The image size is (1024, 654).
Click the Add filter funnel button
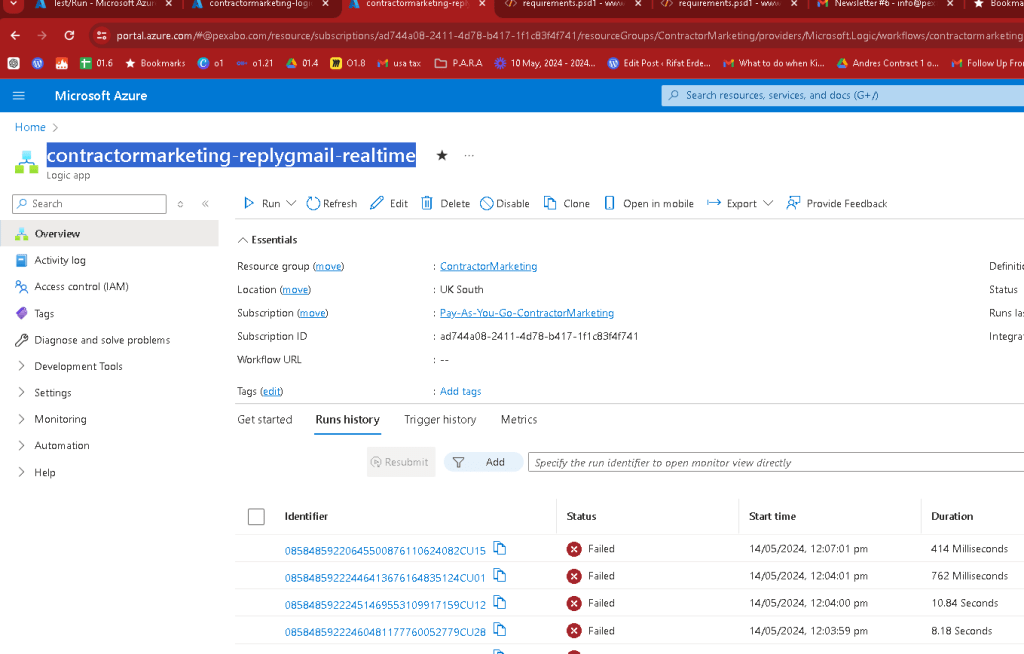point(483,462)
